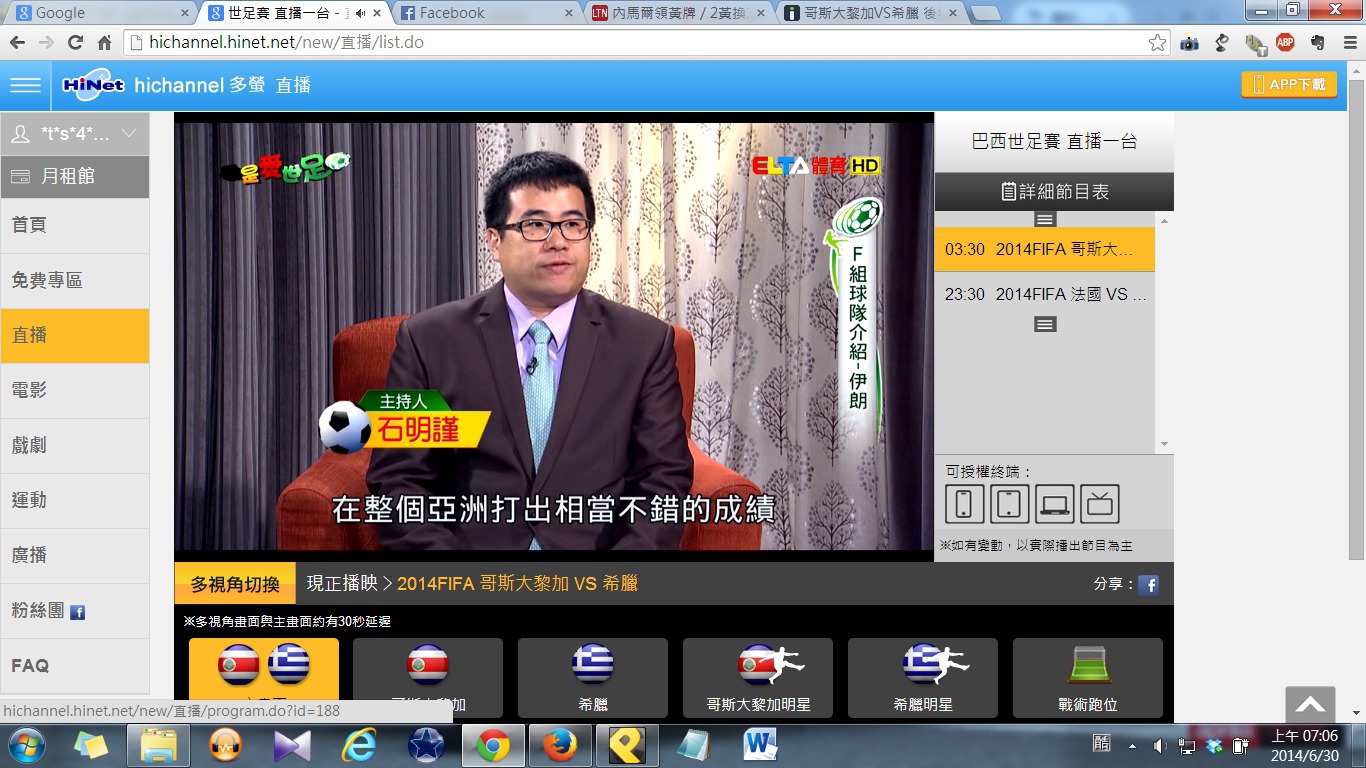This screenshot has width=1366, height=768.
Task: Open 運動 in the sidebar
Action: (75, 501)
